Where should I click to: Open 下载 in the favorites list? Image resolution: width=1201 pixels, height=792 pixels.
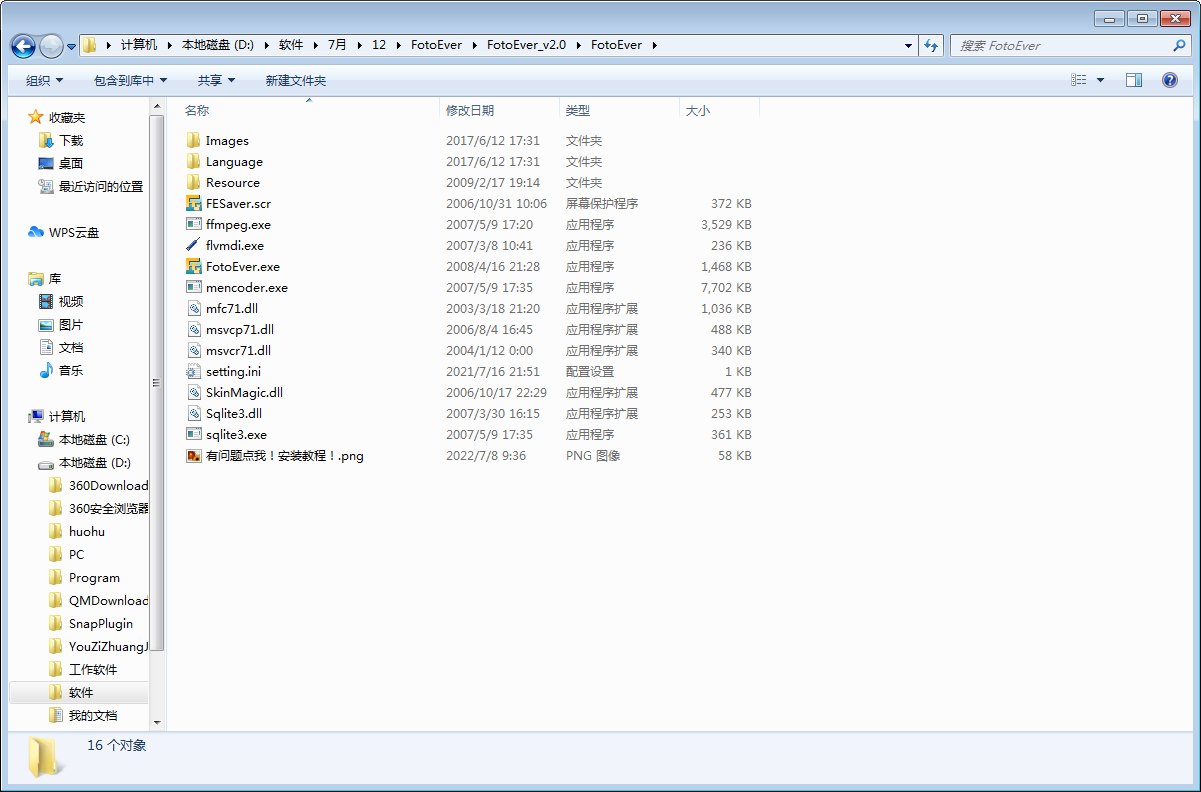coord(71,140)
